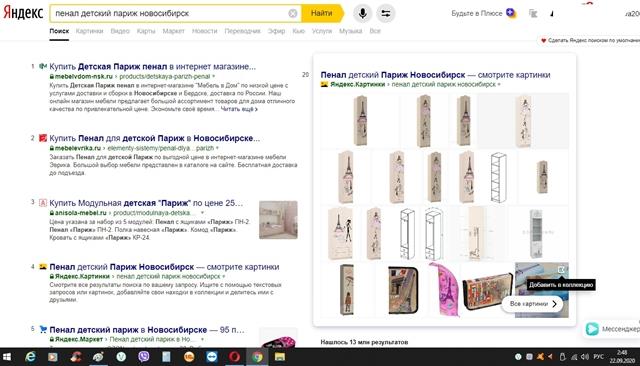This screenshot has height=366, width=640.
Task: Open Viber from the taskbar
Action: 143,357
